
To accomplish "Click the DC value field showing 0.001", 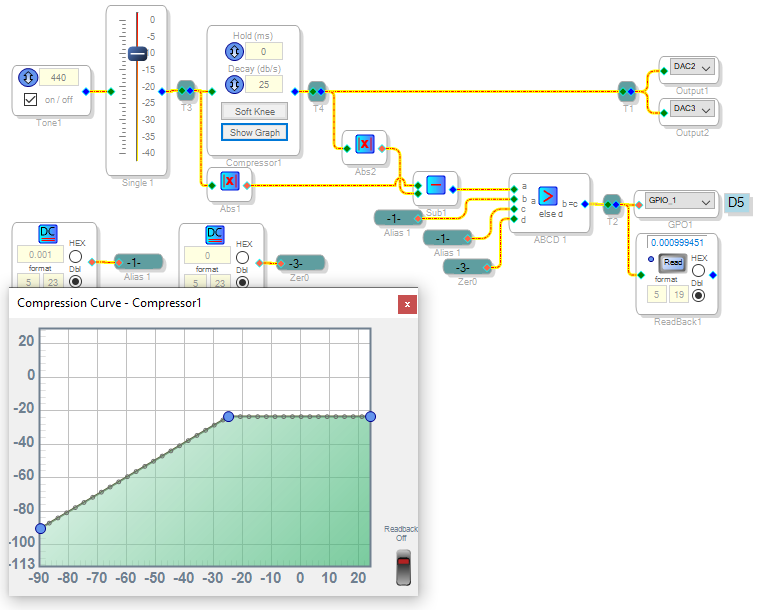I will click(40, 254).
